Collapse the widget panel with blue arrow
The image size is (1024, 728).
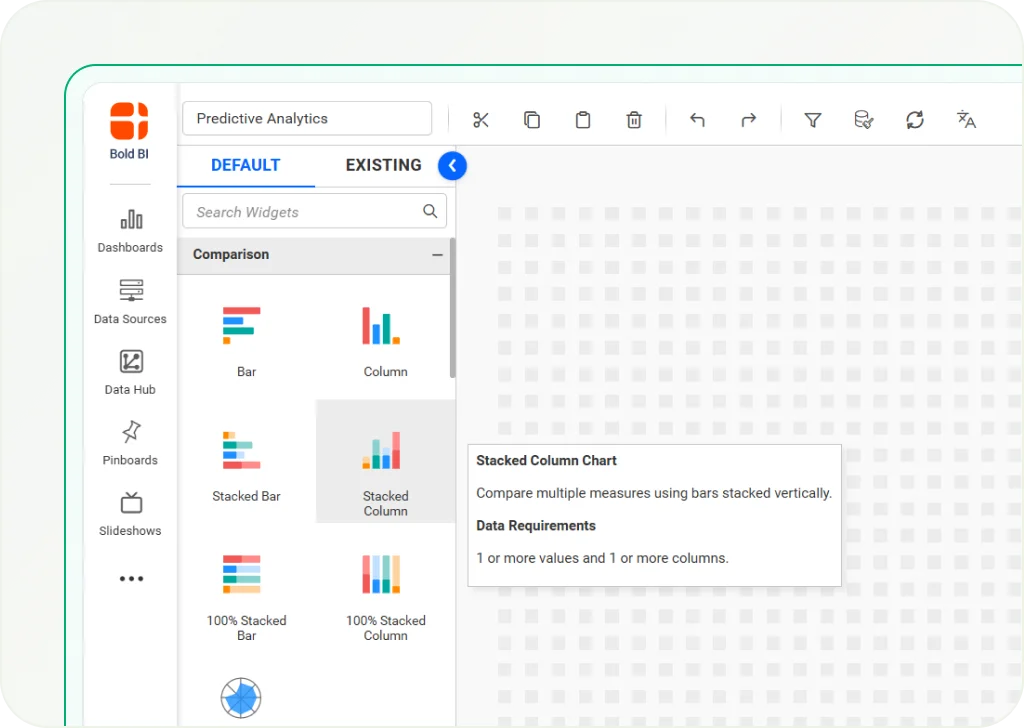[x=452, y=166]
